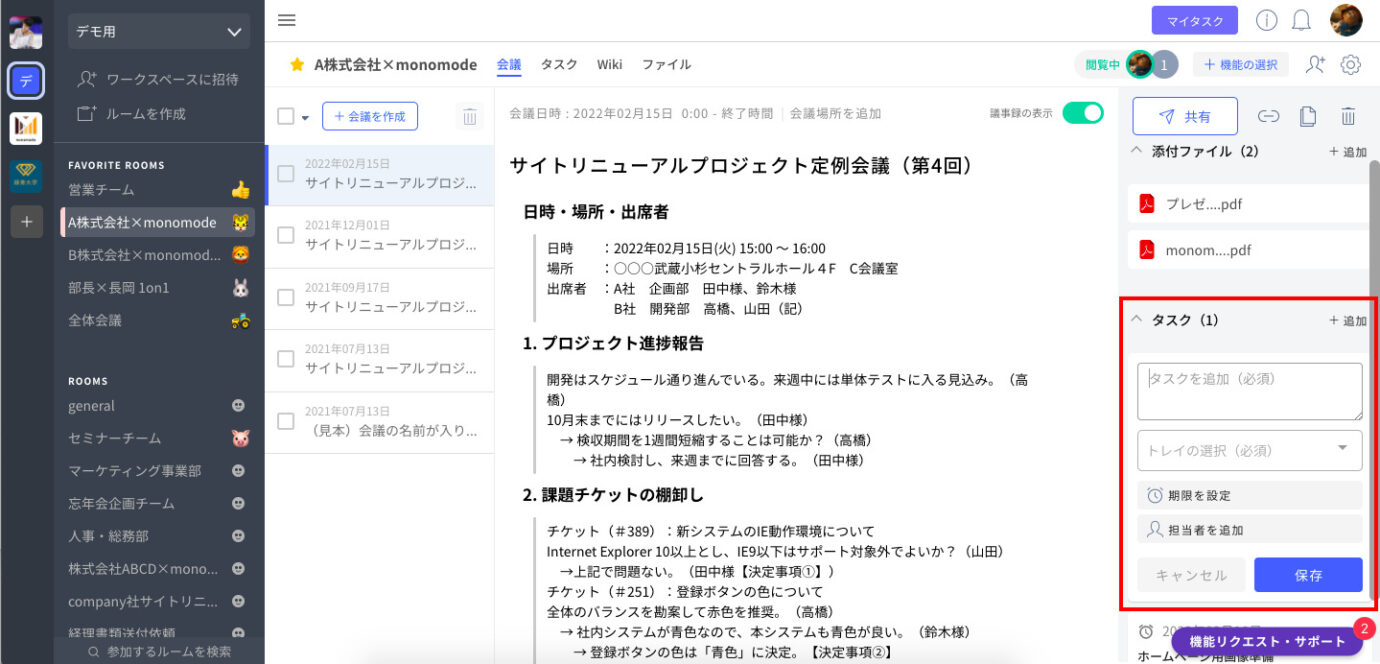
Task: Switch to the ファイル tab
Action: (x=666, y=64)
